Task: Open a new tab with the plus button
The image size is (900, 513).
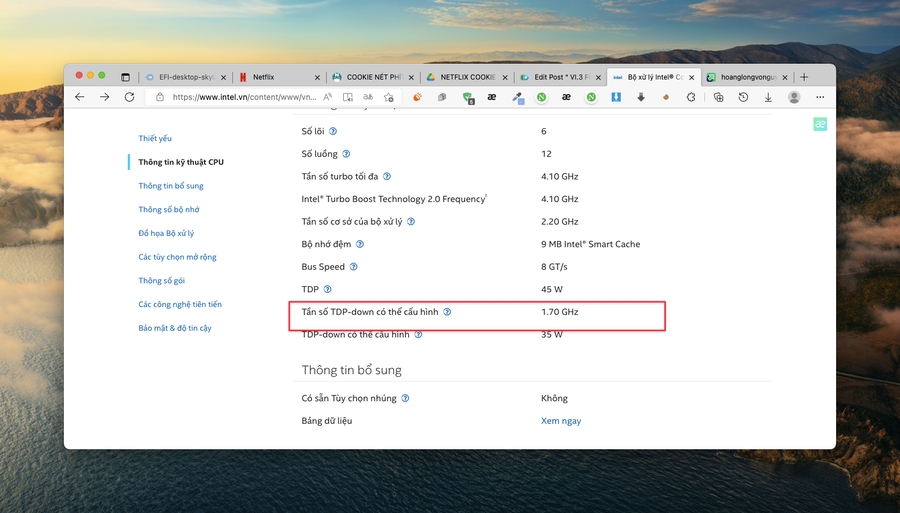Action: (x=804, y=77)
